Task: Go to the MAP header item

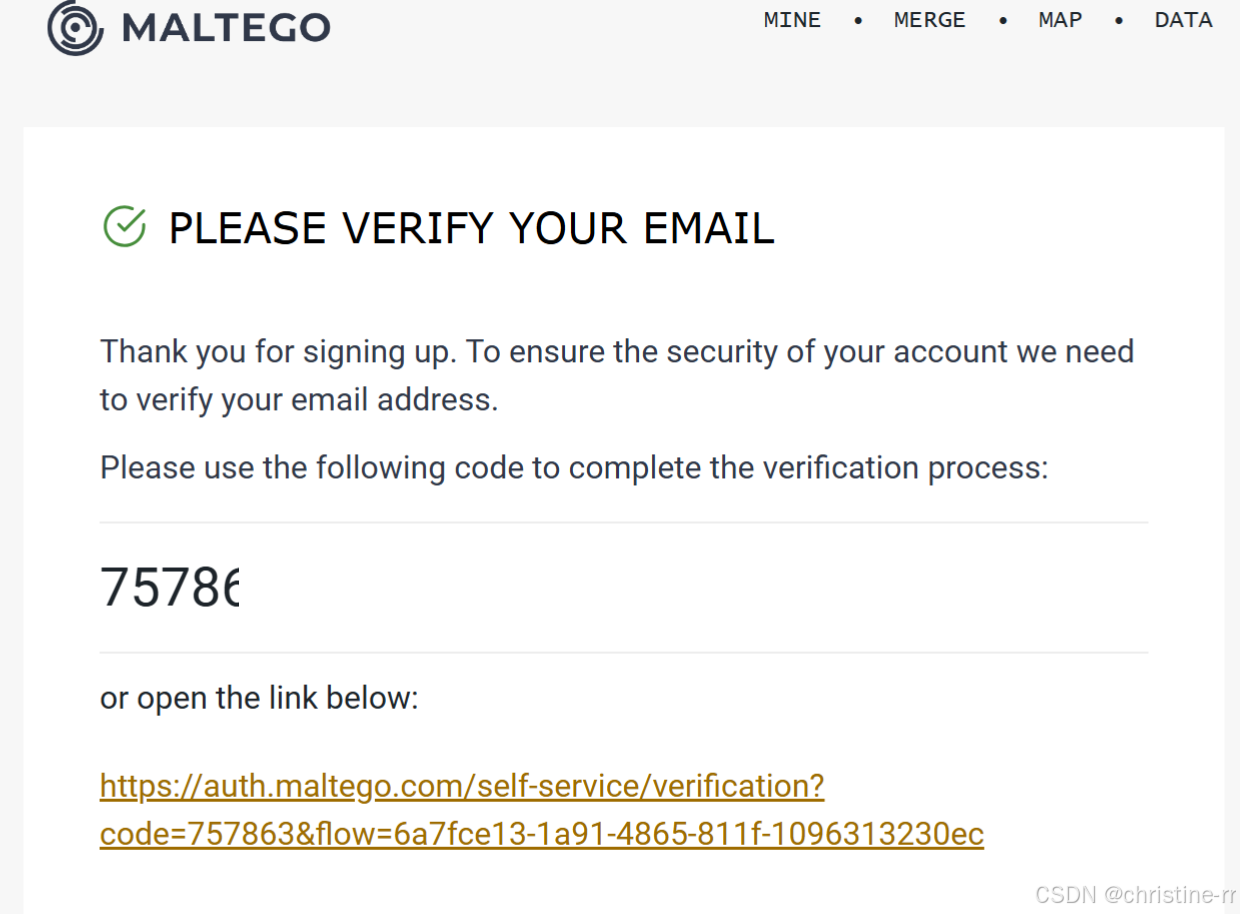Action: coord(1060,20)
